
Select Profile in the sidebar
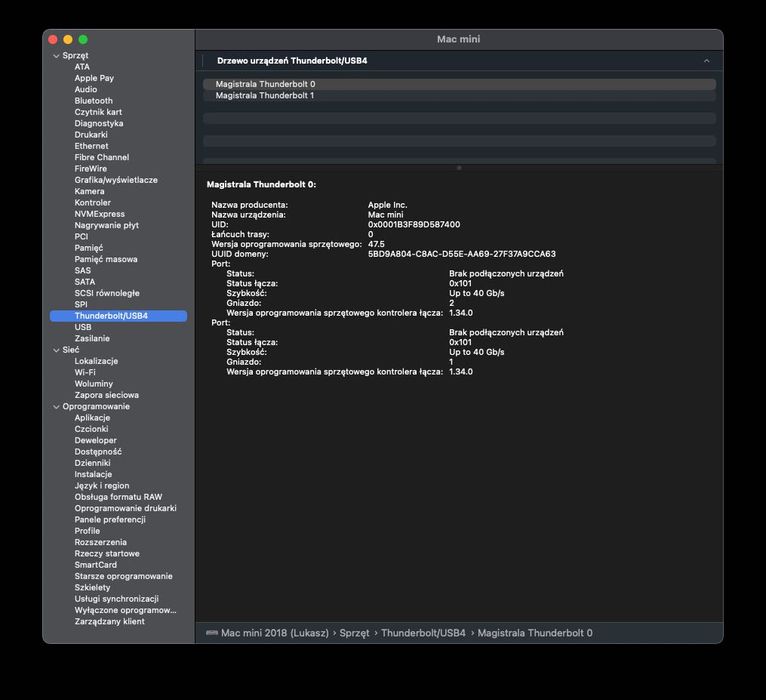pyautogui.click(x=87, y=530)
